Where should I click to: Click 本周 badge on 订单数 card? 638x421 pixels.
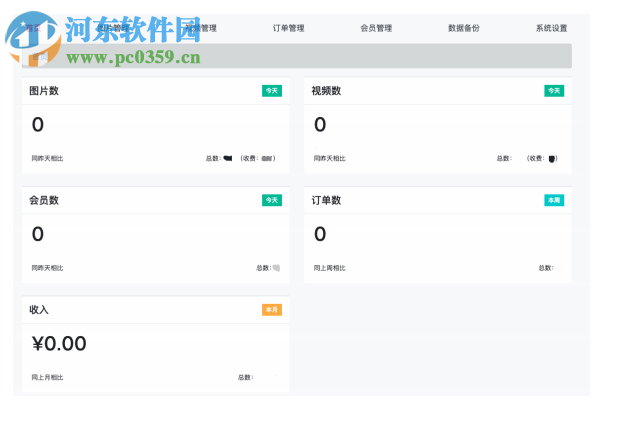point(554,200)
